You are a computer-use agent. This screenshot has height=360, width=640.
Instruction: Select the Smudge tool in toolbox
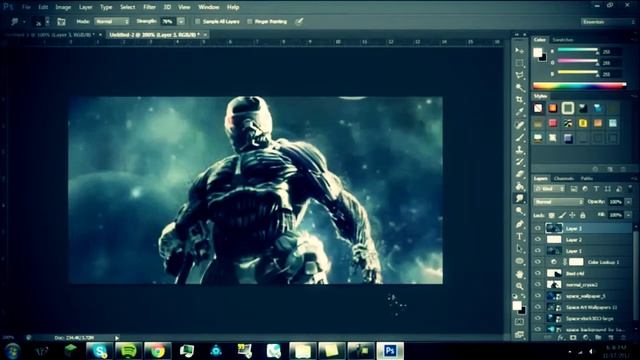click(x=519, y=199)
